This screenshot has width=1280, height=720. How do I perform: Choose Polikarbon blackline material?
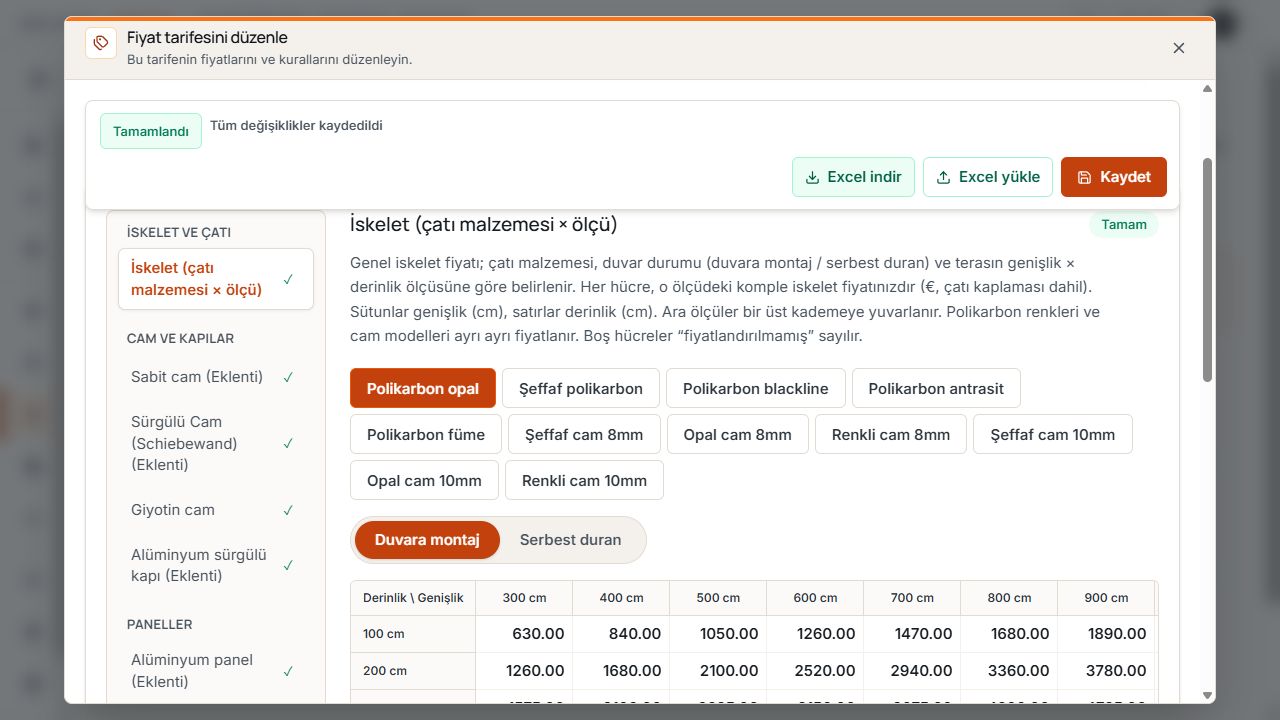click(x=755, y=388)
